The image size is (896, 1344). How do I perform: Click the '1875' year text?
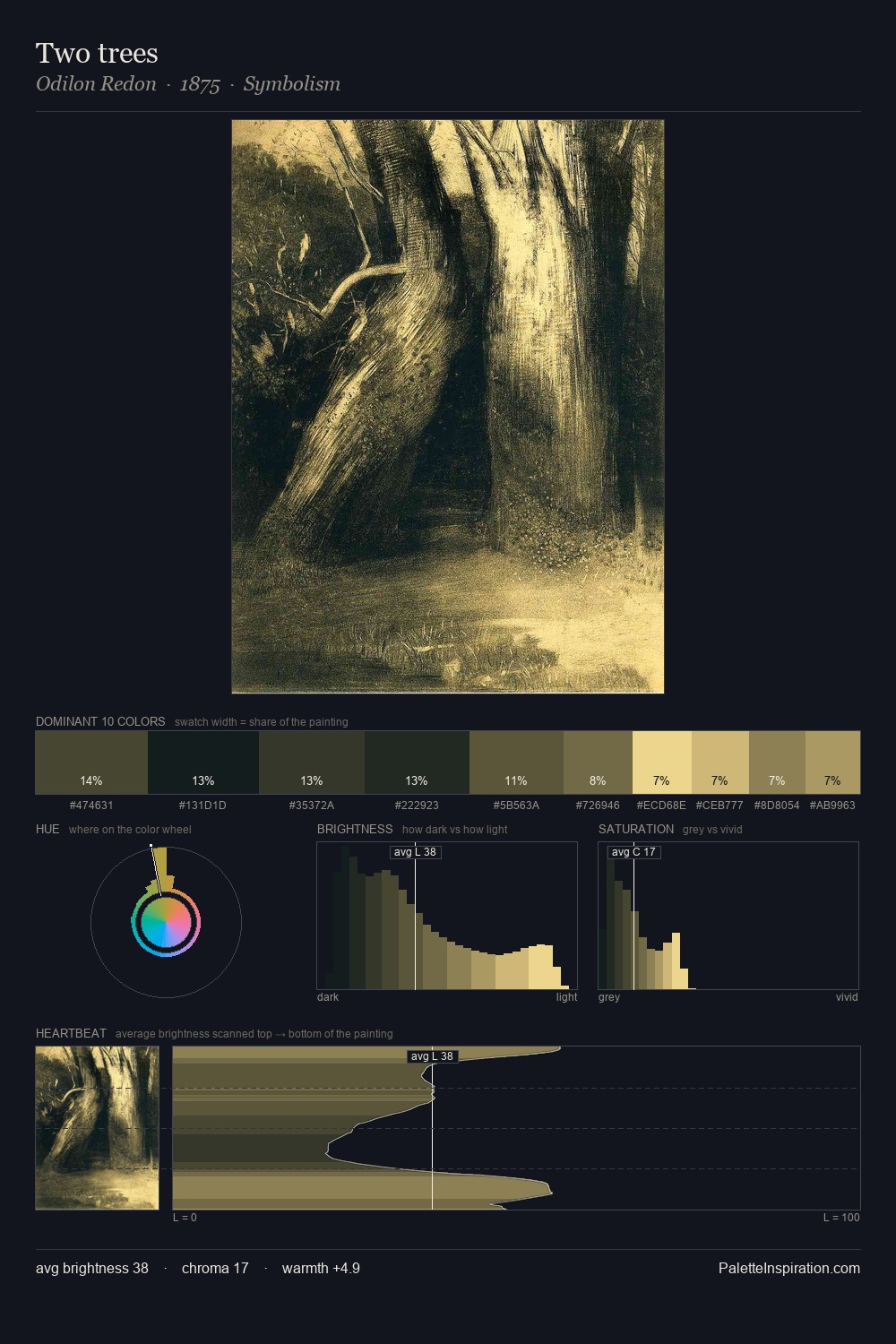point(200,84)
